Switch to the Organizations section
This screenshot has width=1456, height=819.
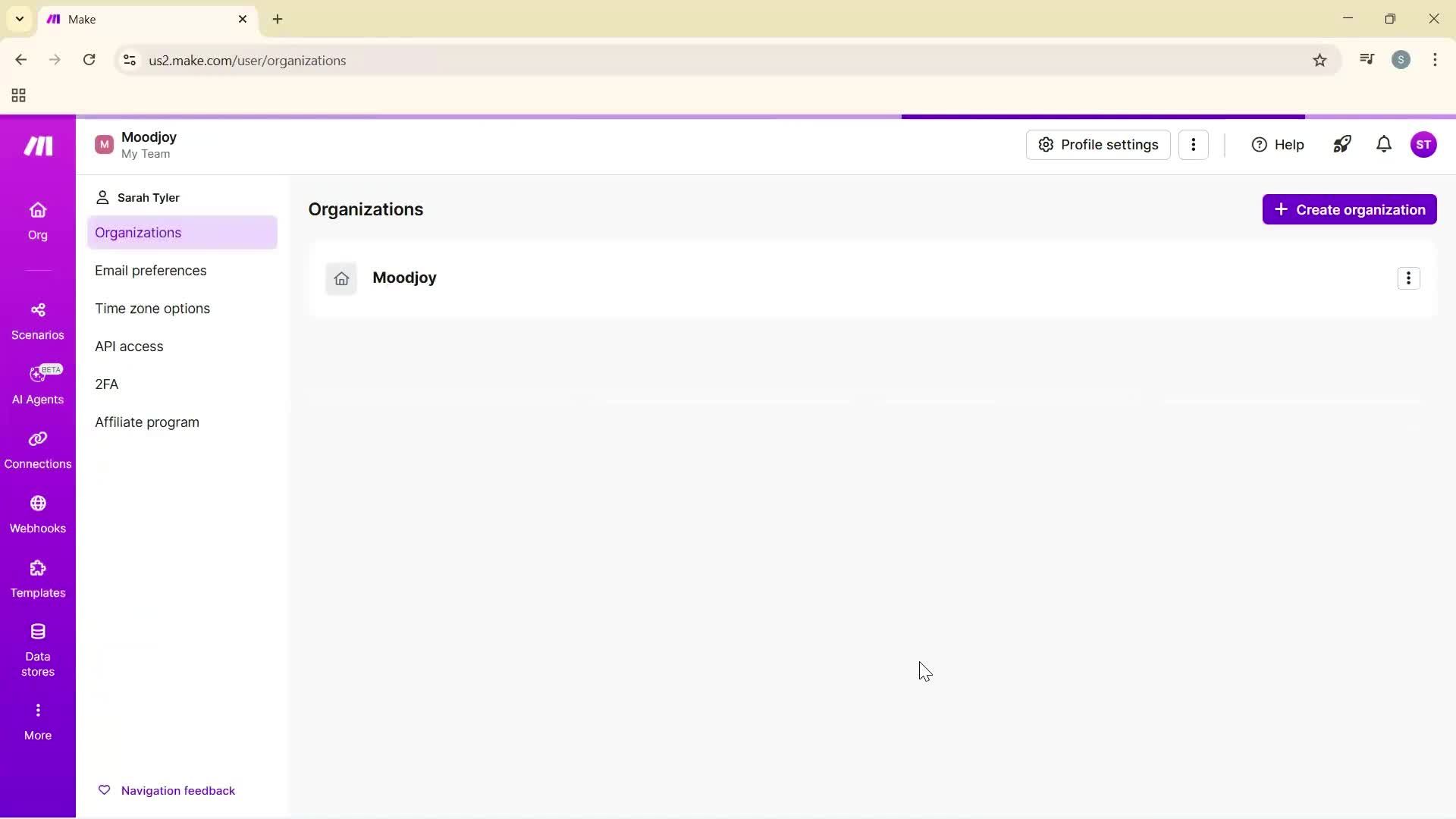pos(138,232)
